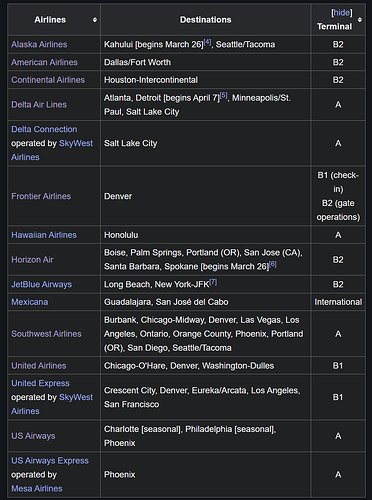Click the Airlines column header
Screen dimensions: 372x500
coord(54,20)
